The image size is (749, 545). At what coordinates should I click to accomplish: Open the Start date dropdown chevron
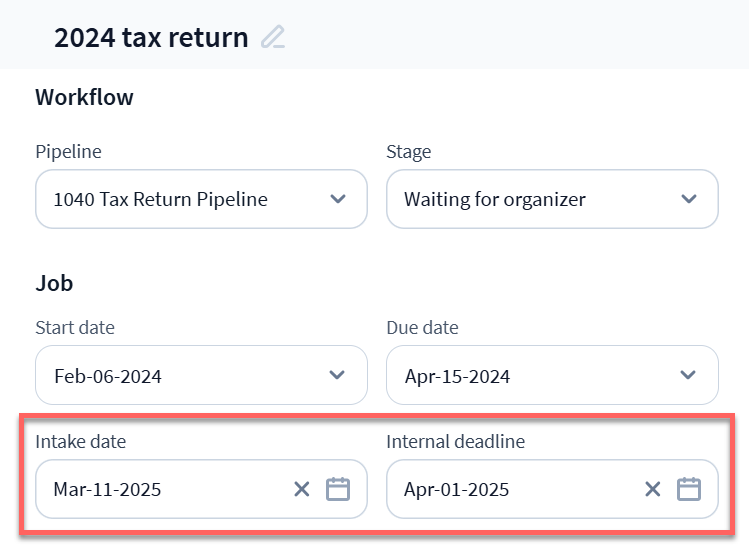tap(338, 375)
